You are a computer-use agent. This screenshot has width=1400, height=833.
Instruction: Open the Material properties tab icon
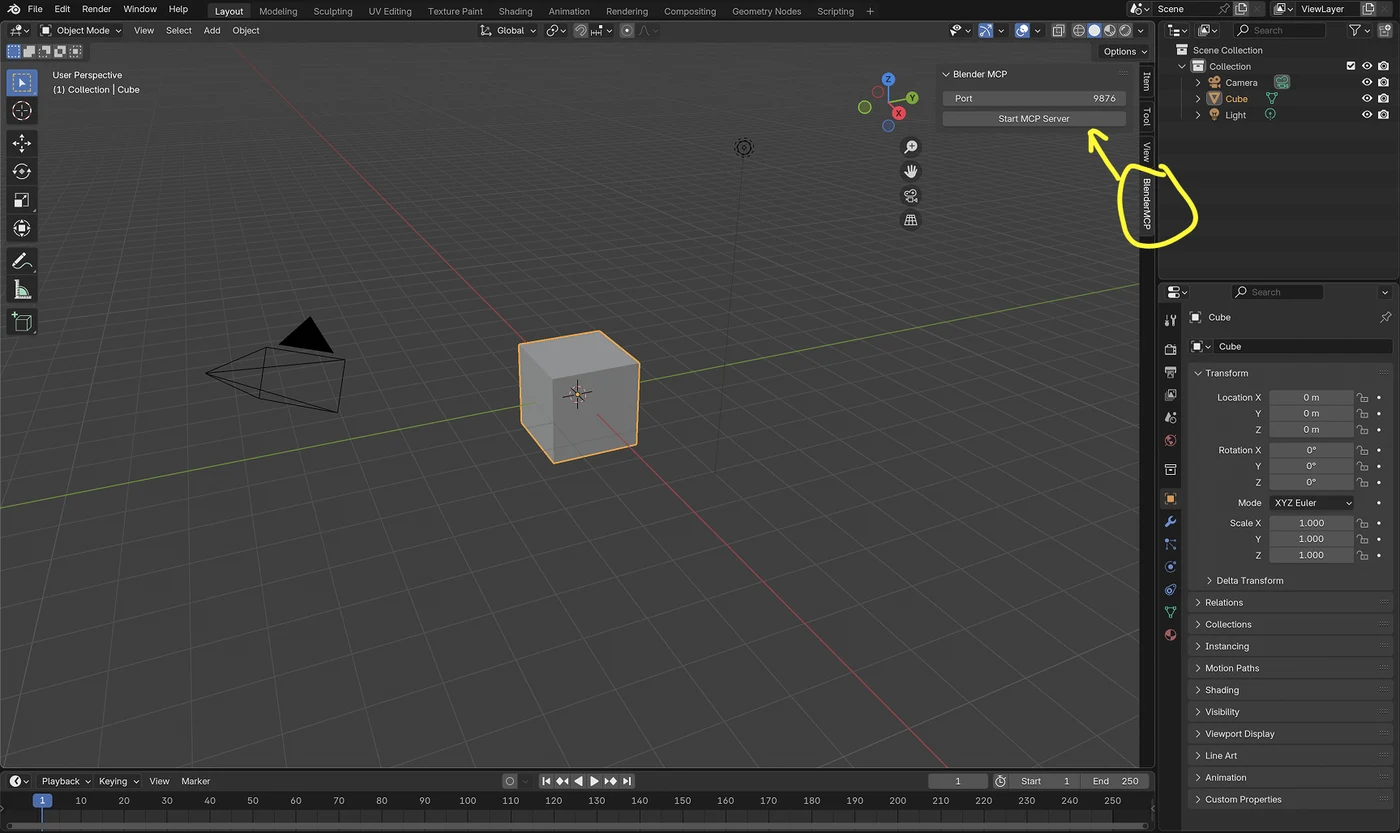(1170, 635)
